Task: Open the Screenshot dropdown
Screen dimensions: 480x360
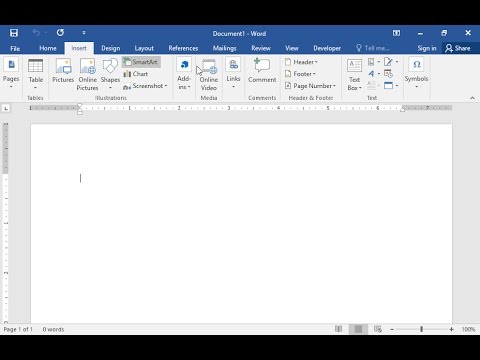Action: click(145, 86)
